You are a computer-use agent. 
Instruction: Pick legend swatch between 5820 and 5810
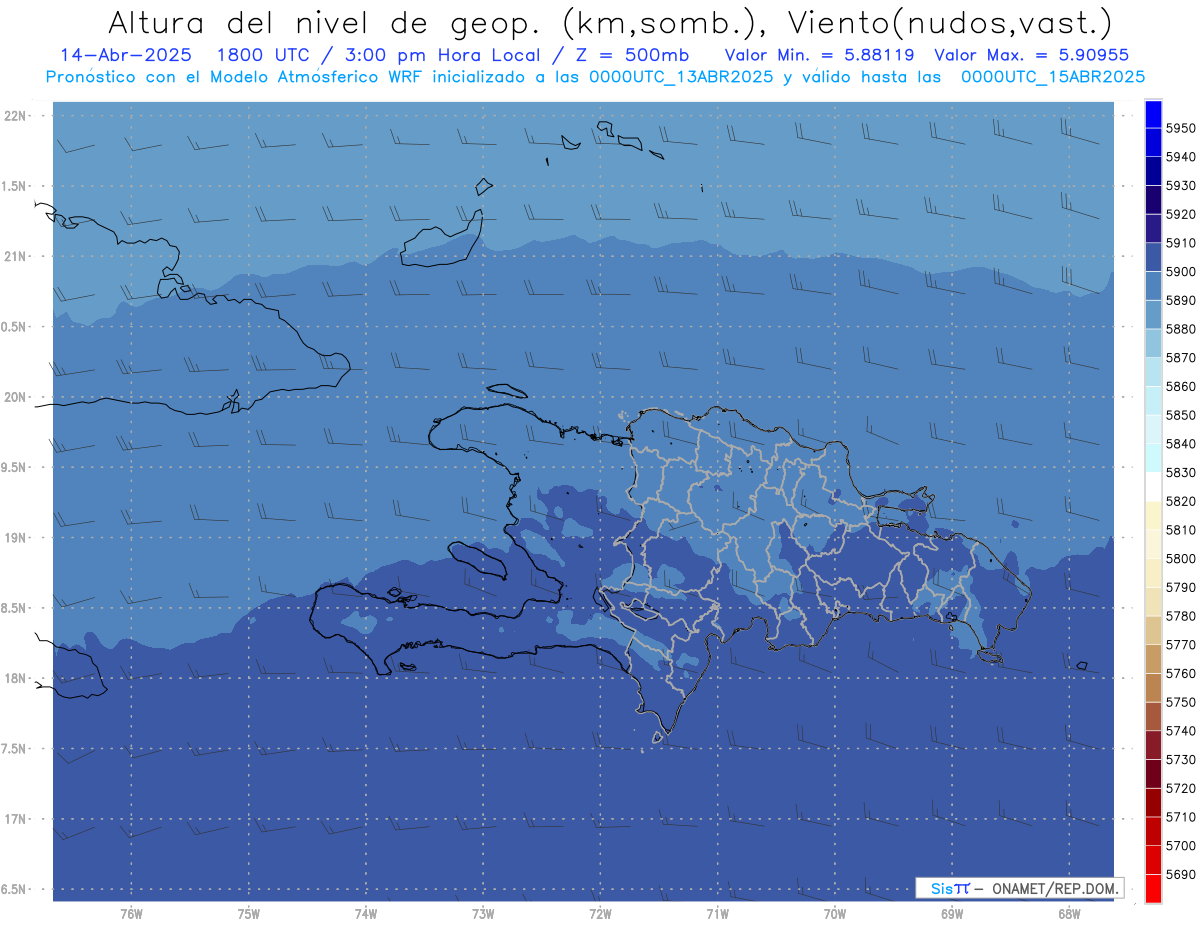(x=1153, y=515)
